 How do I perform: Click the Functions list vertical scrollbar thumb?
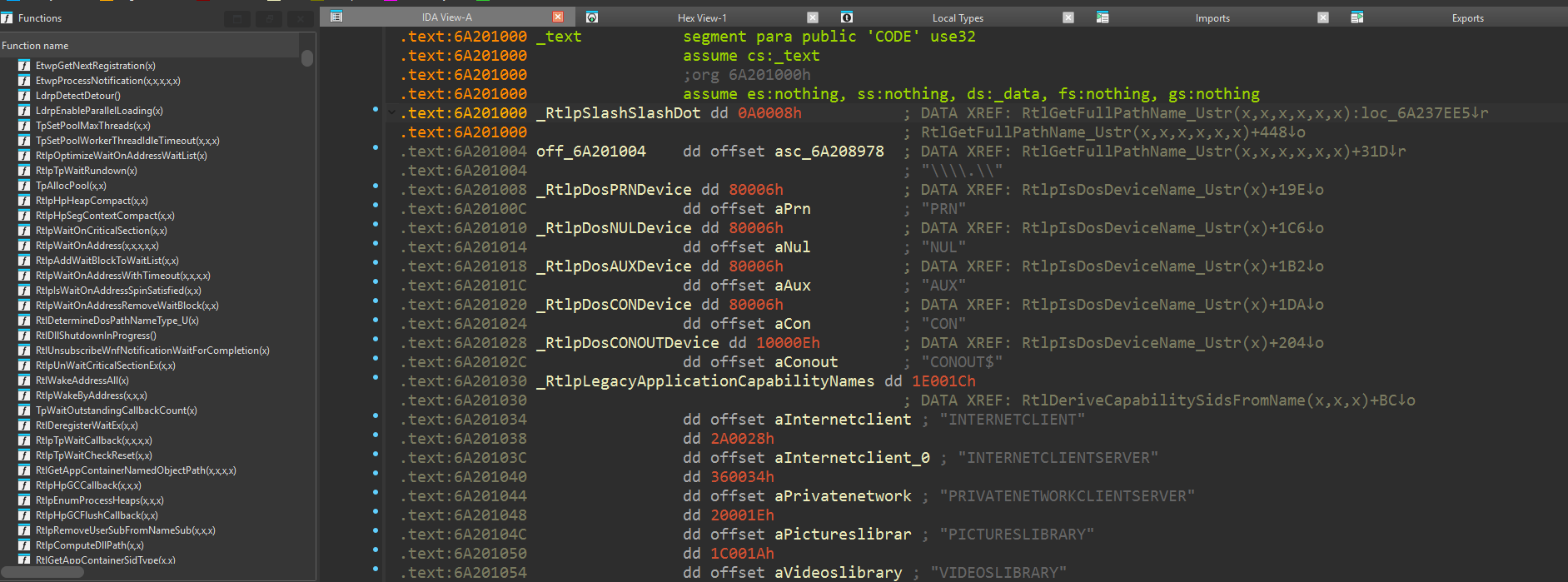tap(307, 57)
